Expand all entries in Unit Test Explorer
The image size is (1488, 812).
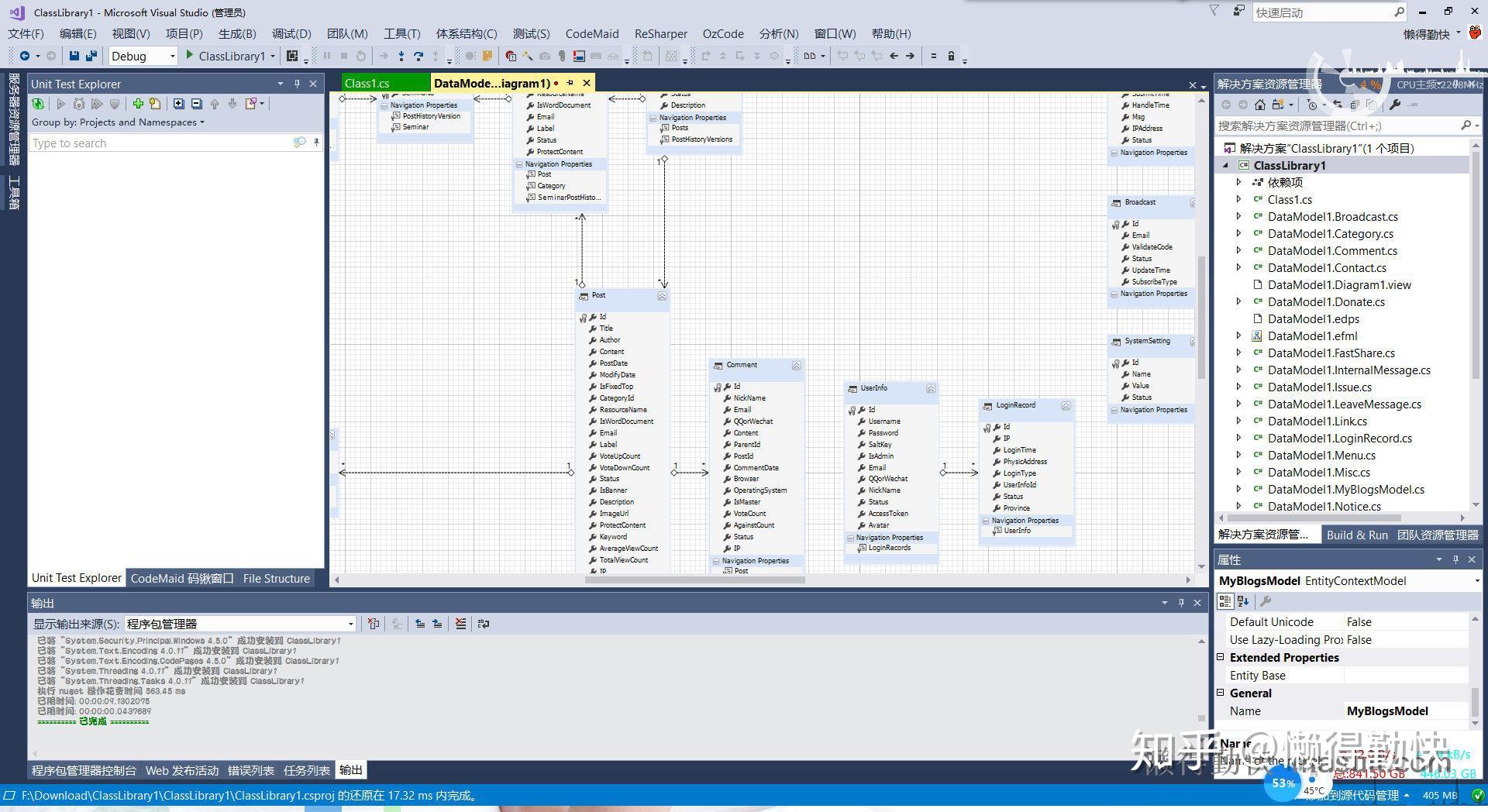(180, 103)
